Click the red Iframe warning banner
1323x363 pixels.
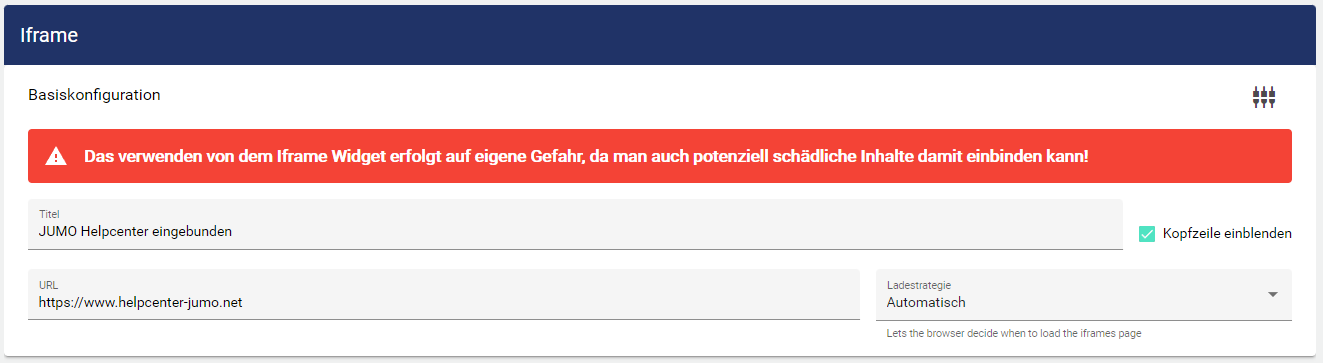pyautogui.click(x=660, y=156)
